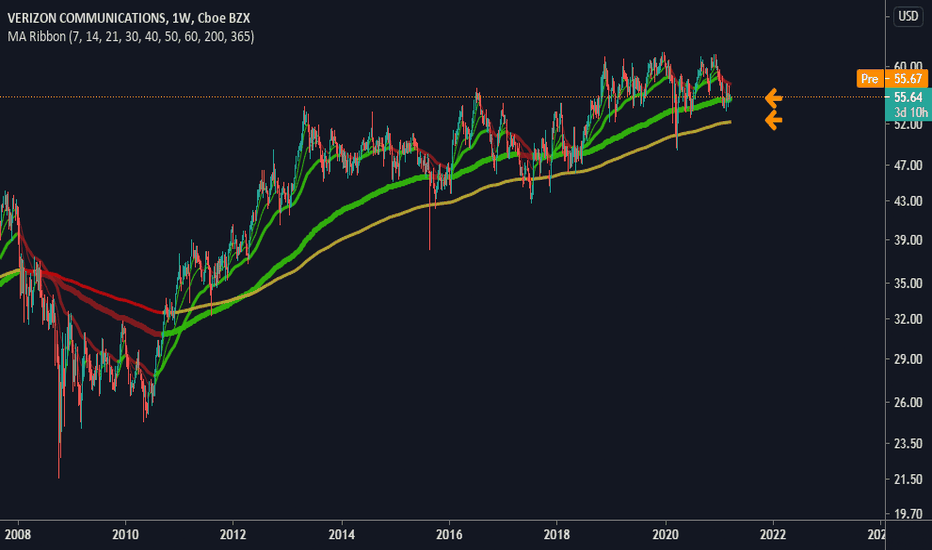
Task: Click the 29.00 price axis label
Action: tap(908, 359)
